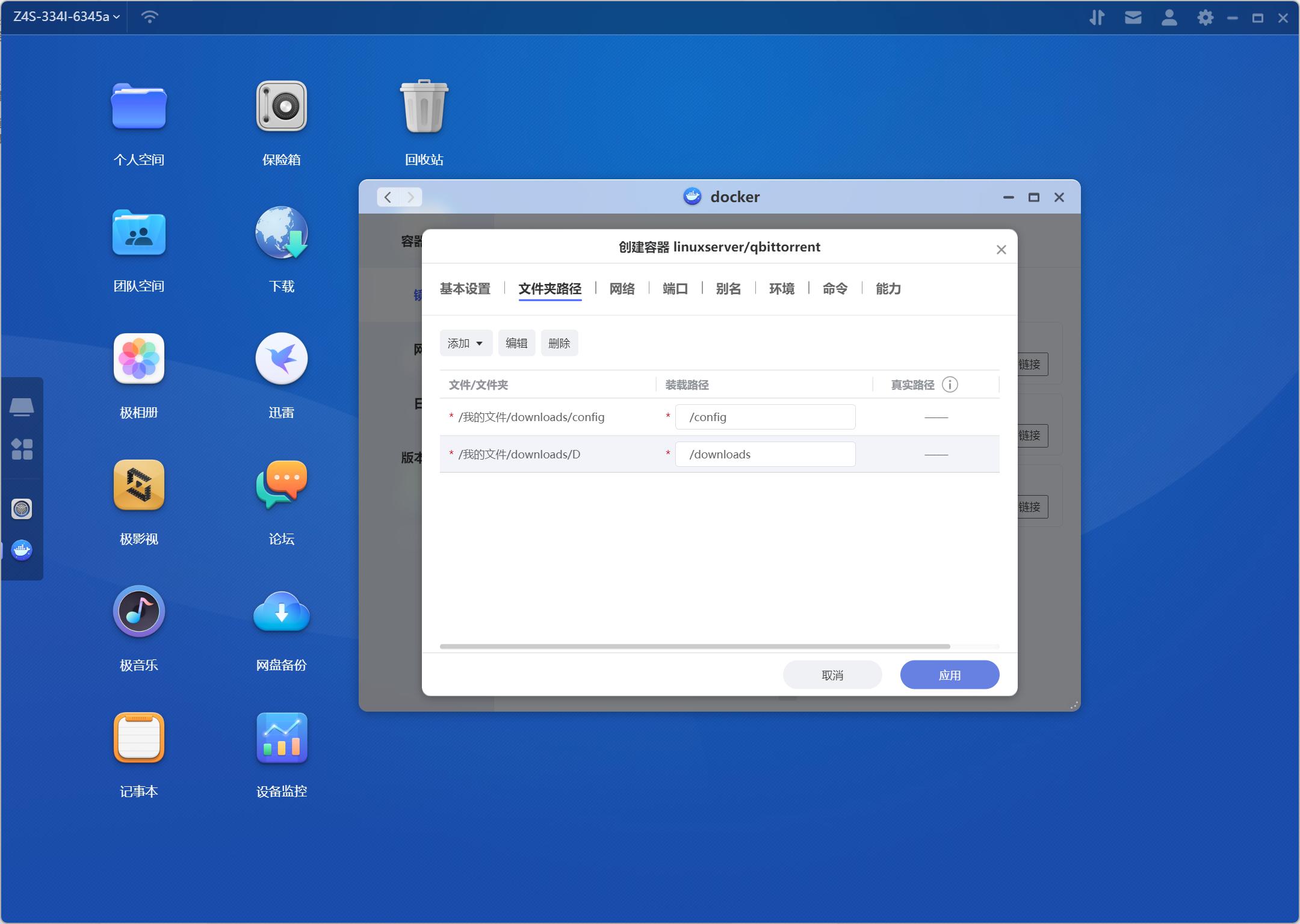Open the 极影视 video app icon
Image resolution: width=1300 pixels, height=924 pixels.
[138, 485]
